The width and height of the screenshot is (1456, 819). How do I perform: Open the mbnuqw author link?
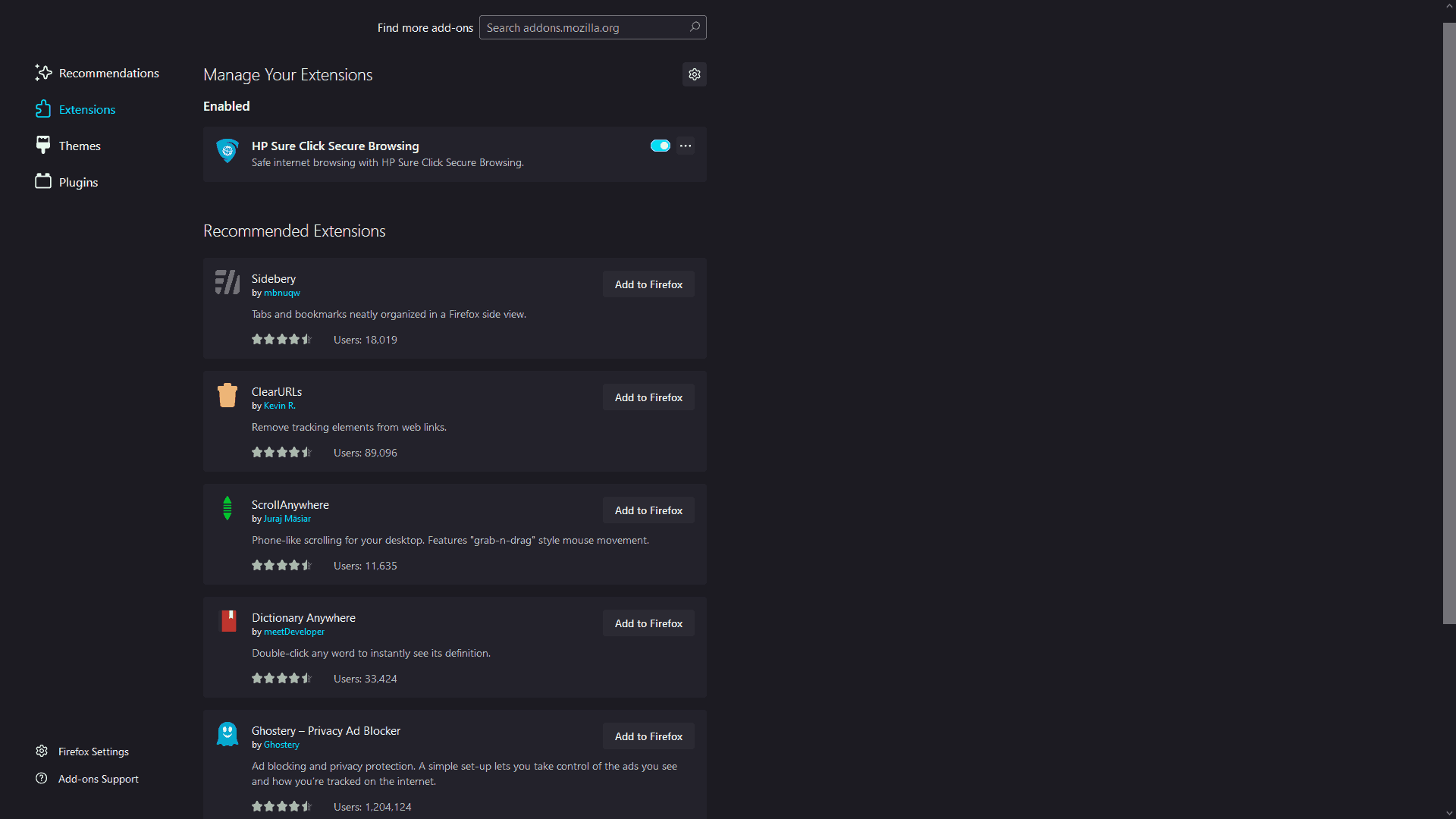281,293
